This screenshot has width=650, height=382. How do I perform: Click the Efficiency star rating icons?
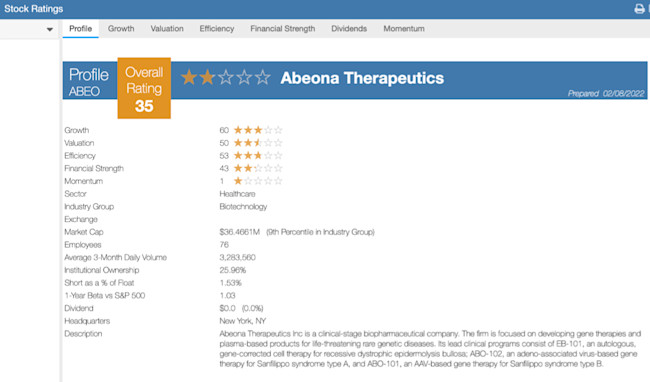(258, 156)
